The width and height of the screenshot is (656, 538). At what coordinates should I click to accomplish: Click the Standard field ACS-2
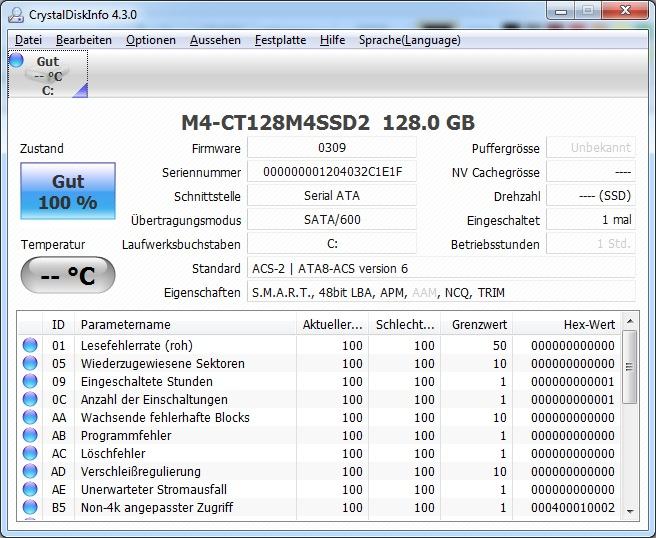441,268
